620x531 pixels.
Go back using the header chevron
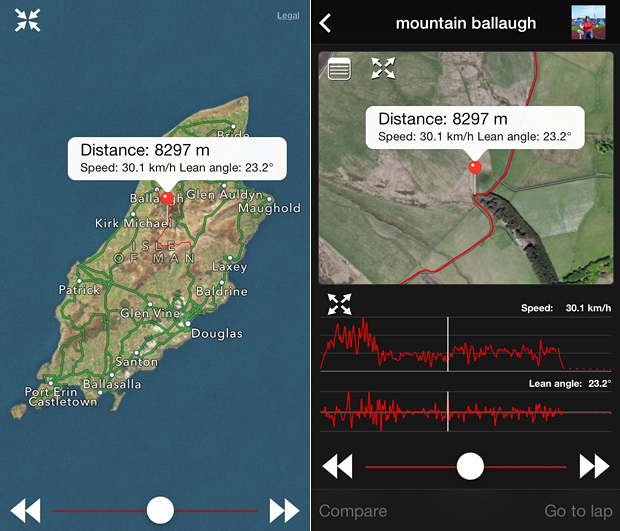point(325,23)
